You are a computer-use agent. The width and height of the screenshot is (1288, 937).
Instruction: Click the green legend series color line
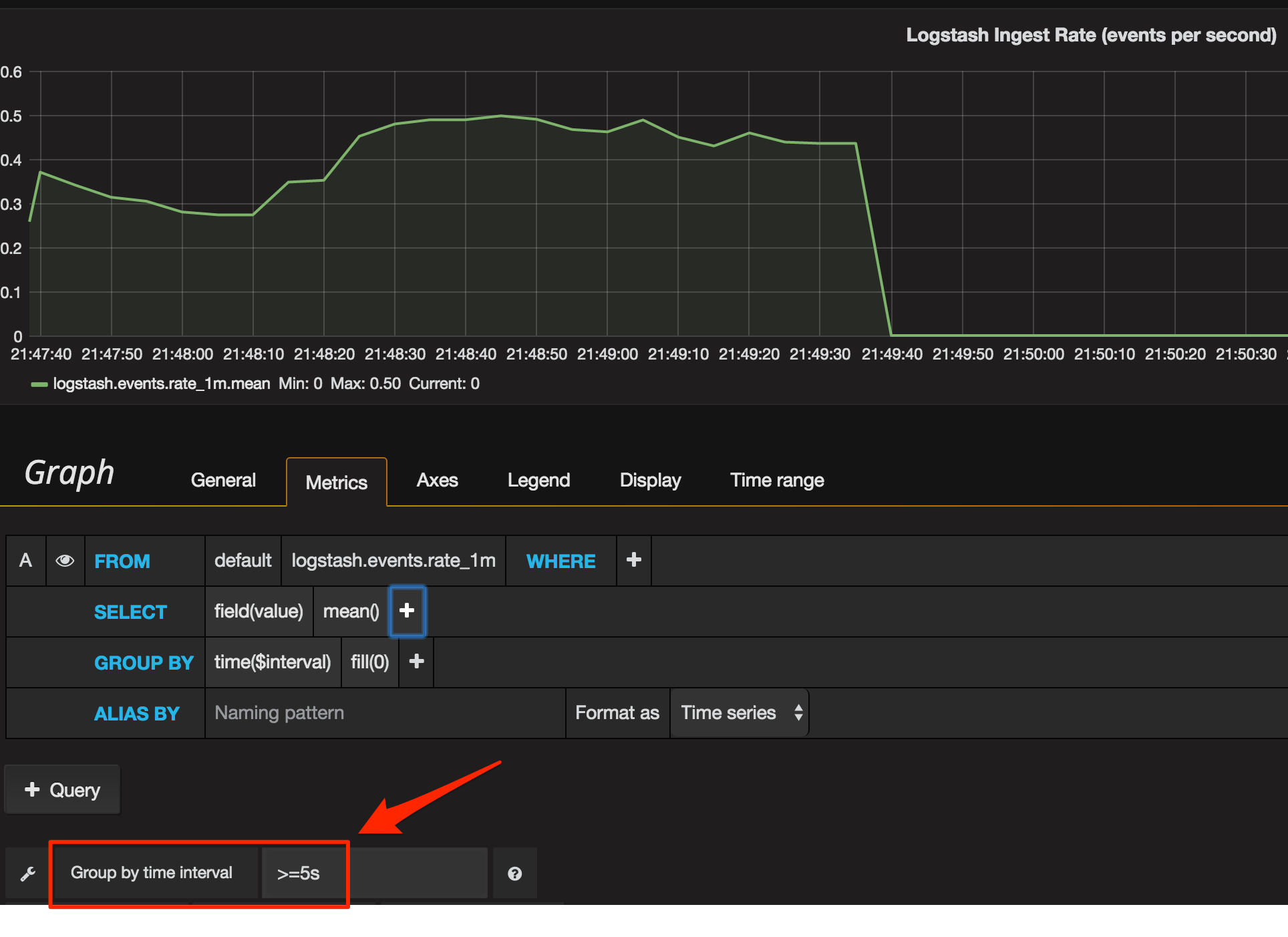pyautogui.click(x=39, y=384)
